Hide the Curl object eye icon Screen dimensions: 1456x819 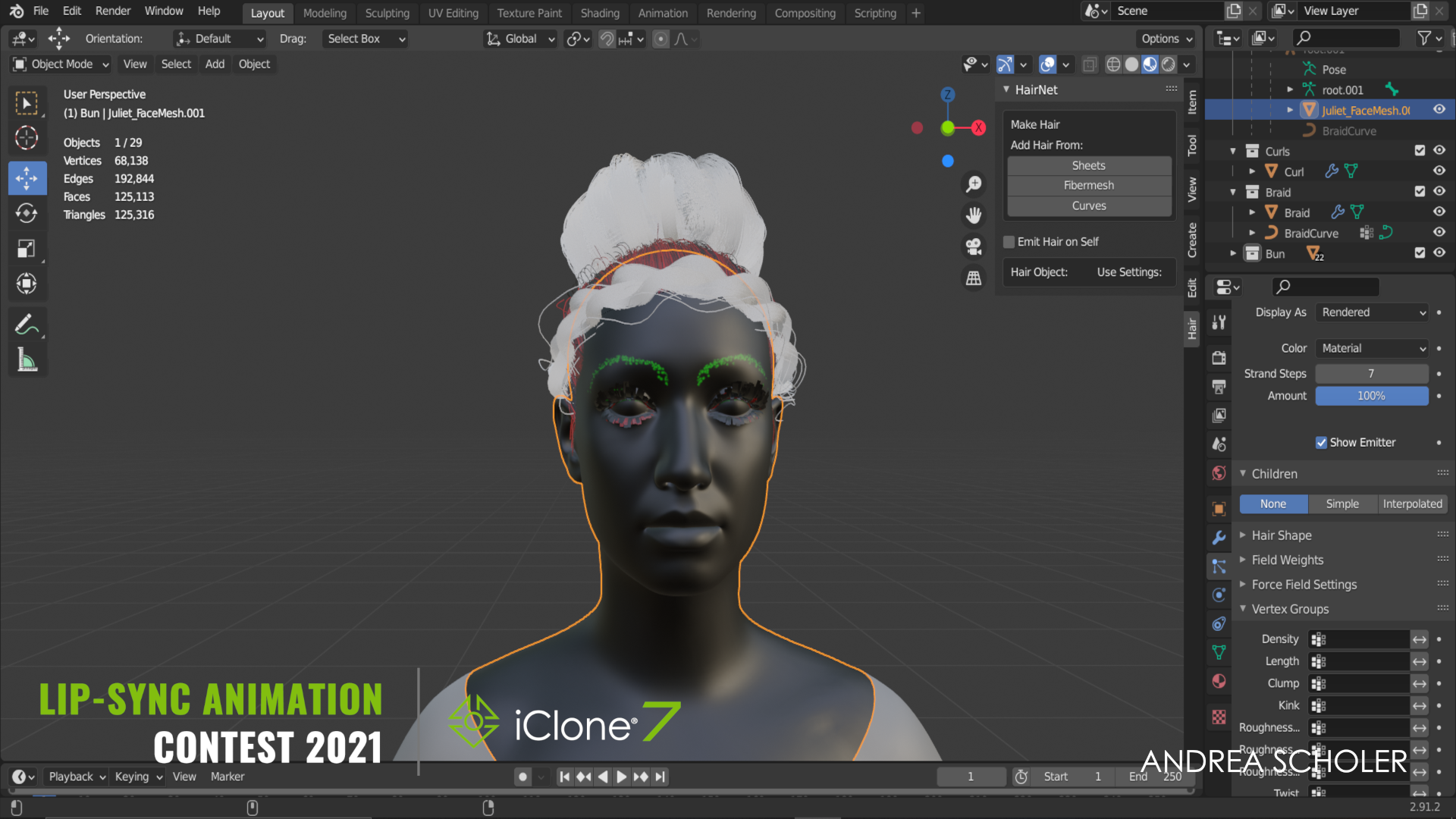point(1439,171)
